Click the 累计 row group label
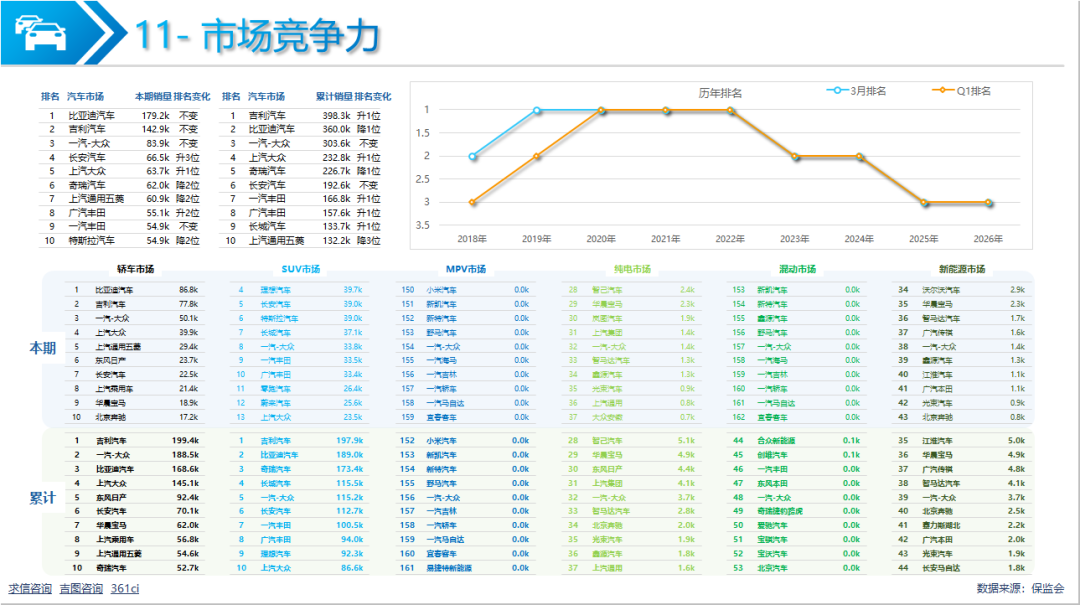This screenshot has width=1080, height=605. (x=43, y=498)
